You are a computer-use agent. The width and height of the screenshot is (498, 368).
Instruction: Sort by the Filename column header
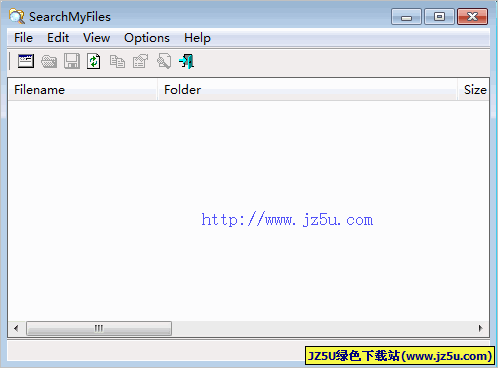coord(82,89)
